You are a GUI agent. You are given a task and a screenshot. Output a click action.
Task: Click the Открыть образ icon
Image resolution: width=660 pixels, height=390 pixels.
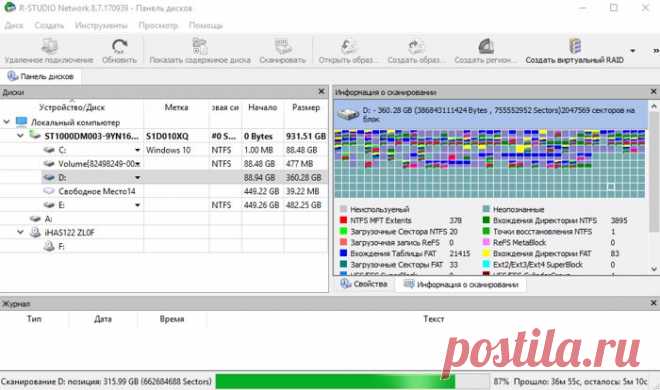(348, 46)
